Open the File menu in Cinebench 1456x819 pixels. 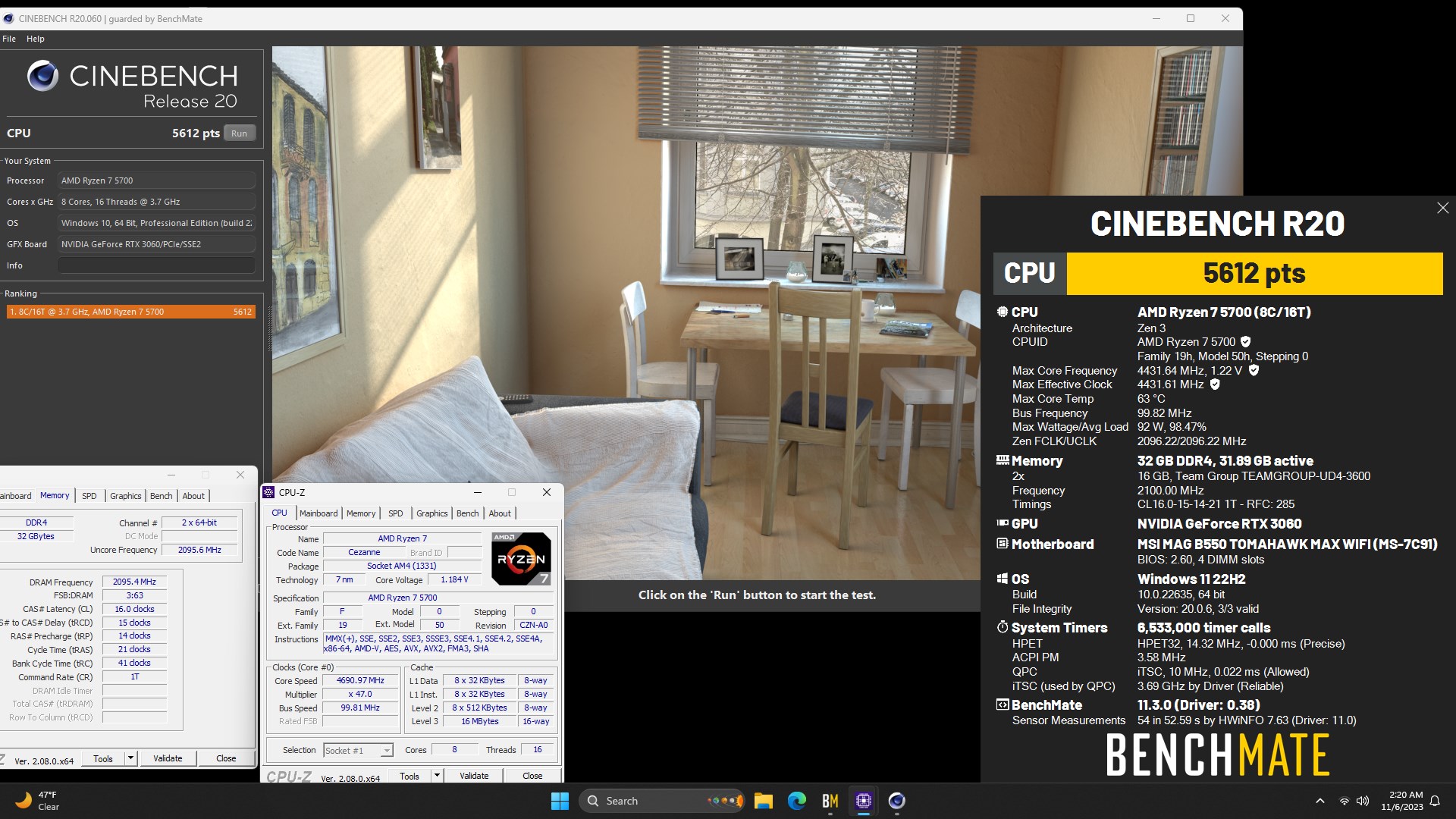click(x=9, y=39)
